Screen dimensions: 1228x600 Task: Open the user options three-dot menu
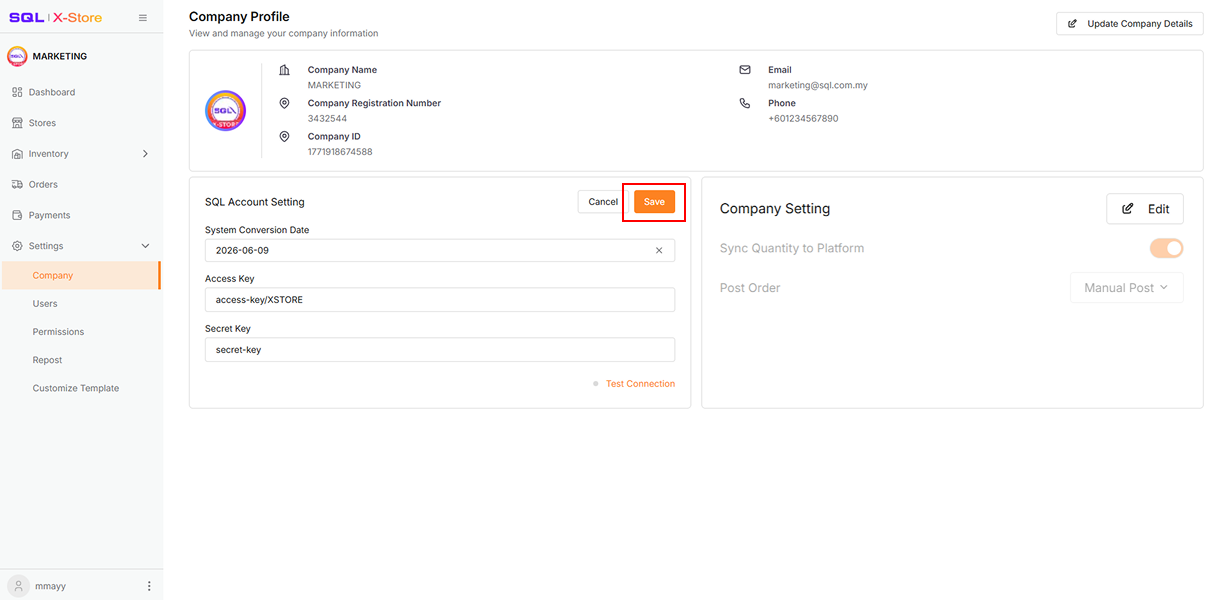(x=149, y=586)
